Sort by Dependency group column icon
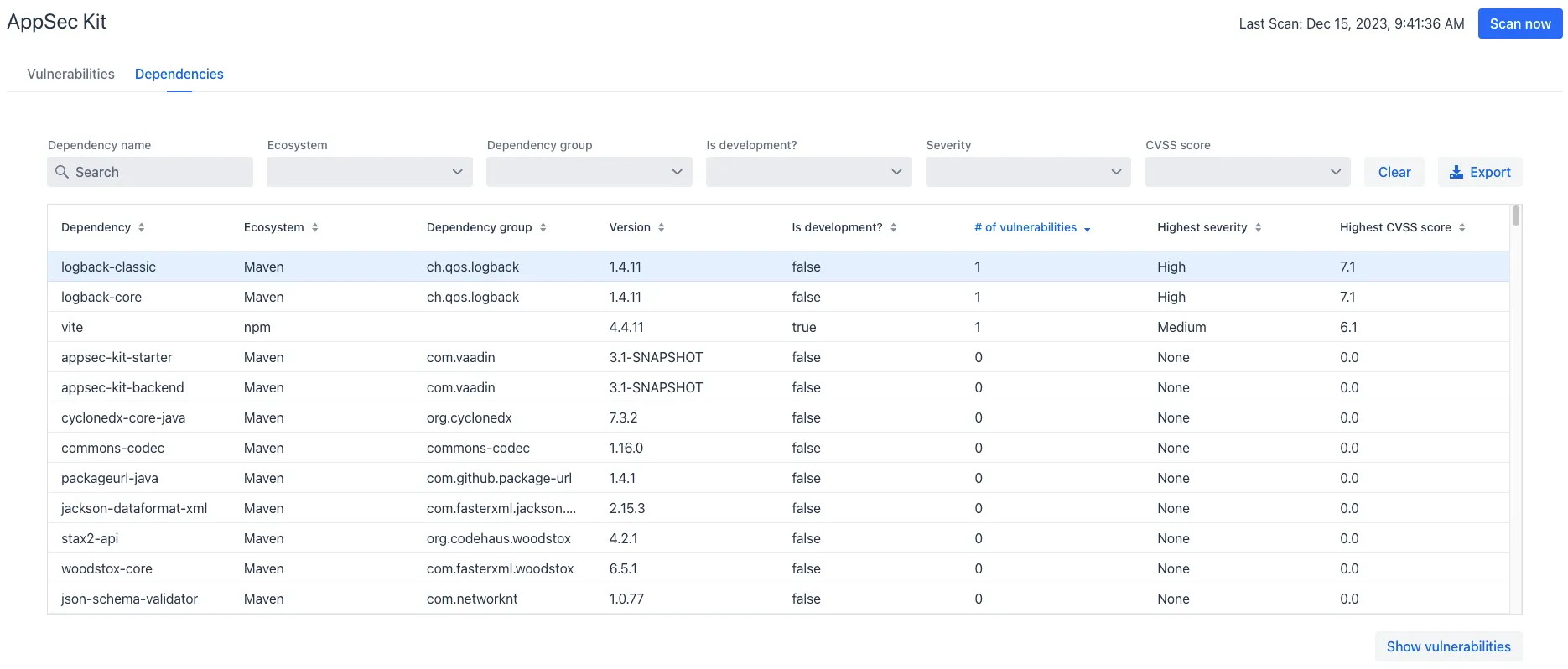The height and width of the screenshot is (669, 1568). coord(543,227)
